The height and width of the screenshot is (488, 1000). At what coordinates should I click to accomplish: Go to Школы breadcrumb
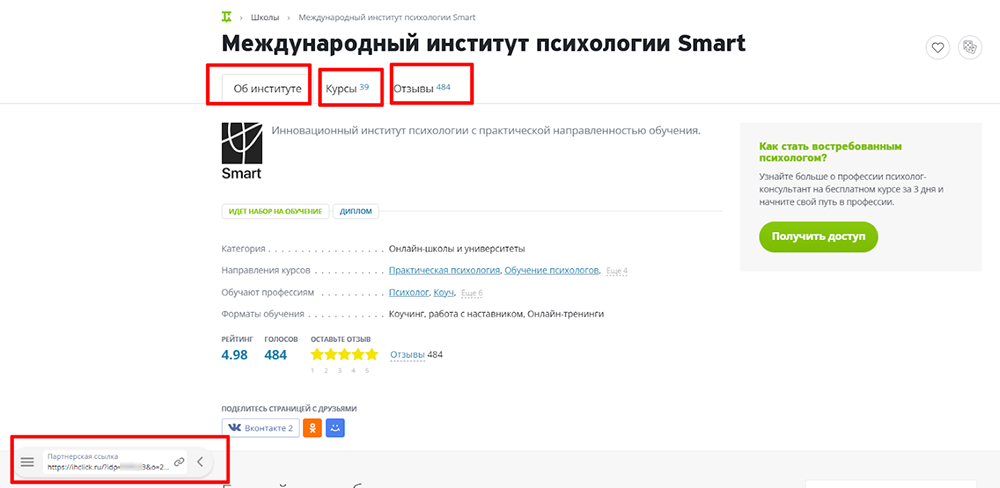pos(265,17)
